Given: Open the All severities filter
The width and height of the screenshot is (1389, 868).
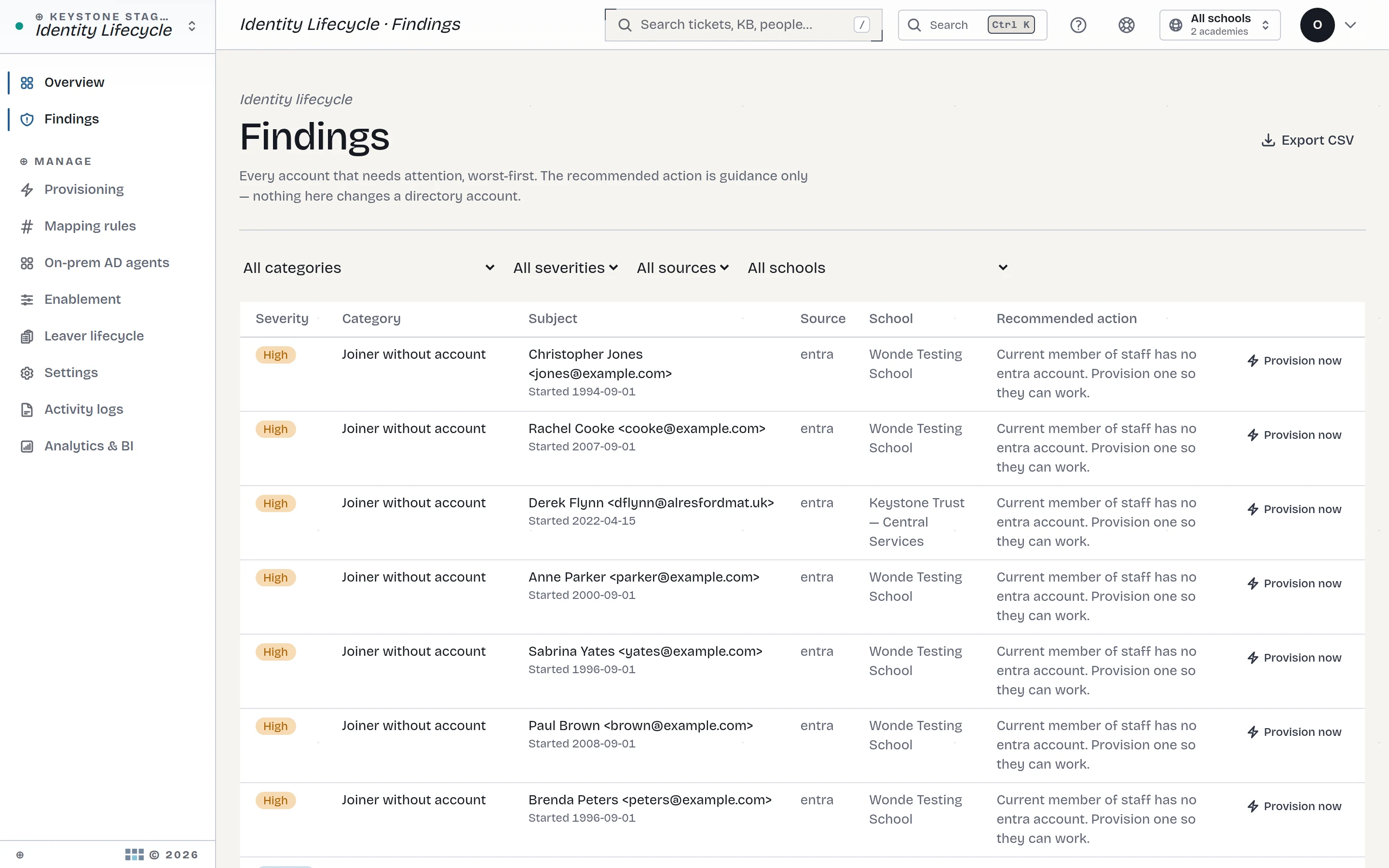Looking at the screenshot, I should [x=565, y=268].
